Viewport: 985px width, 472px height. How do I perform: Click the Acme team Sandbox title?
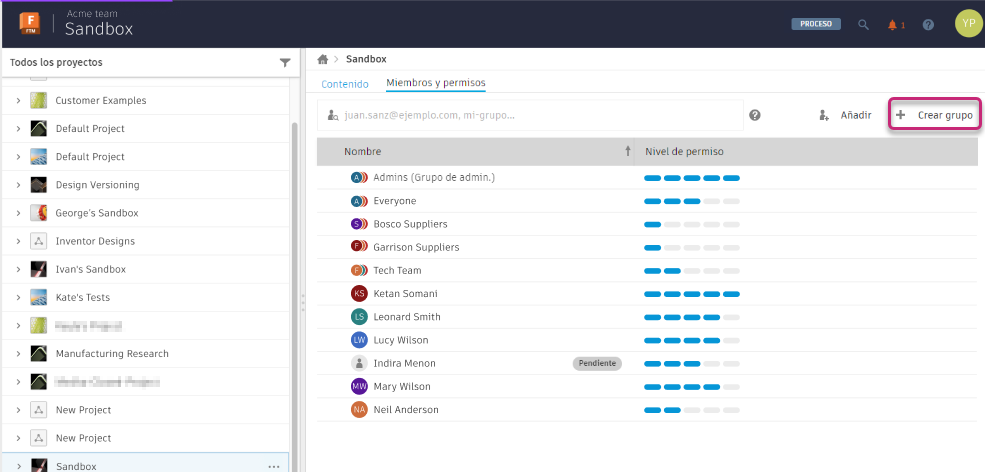pos(99,24)
